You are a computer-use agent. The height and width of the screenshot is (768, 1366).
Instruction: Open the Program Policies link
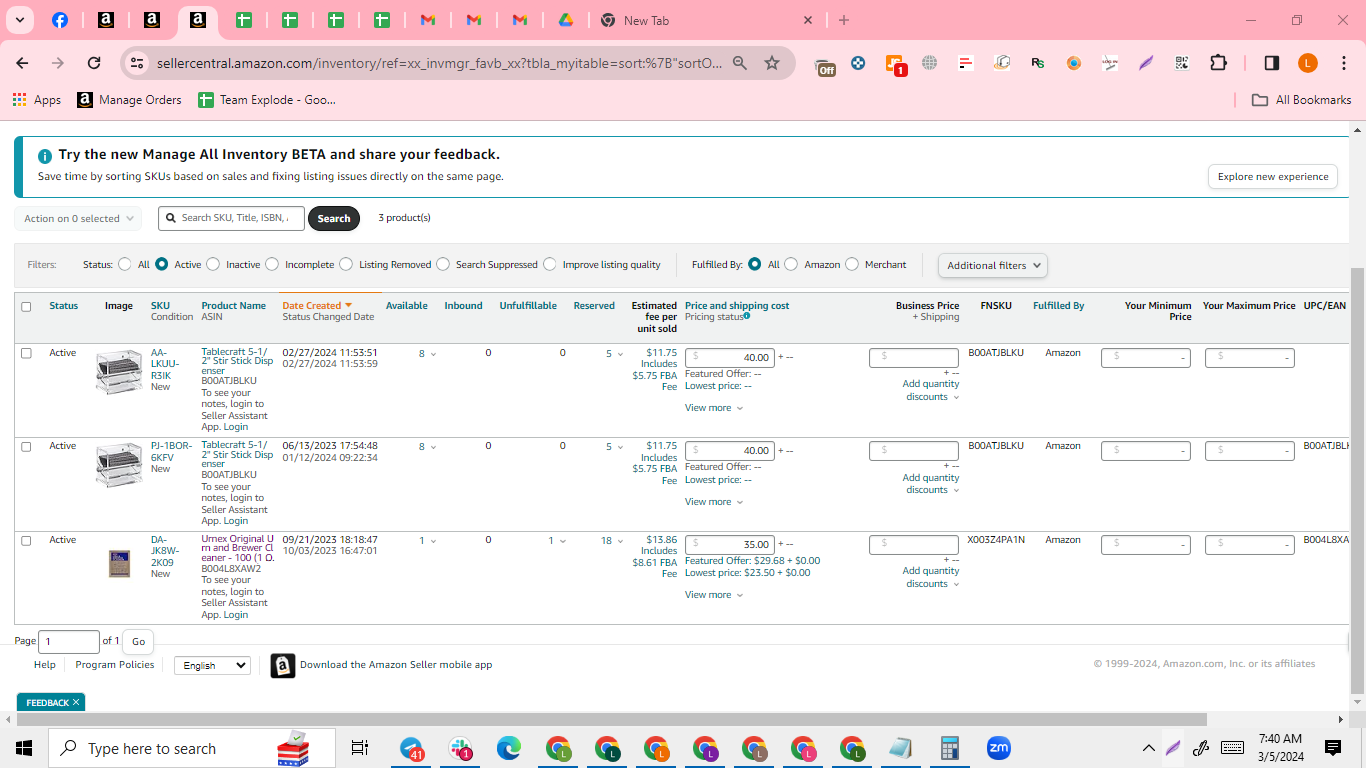tap(115, 665)
